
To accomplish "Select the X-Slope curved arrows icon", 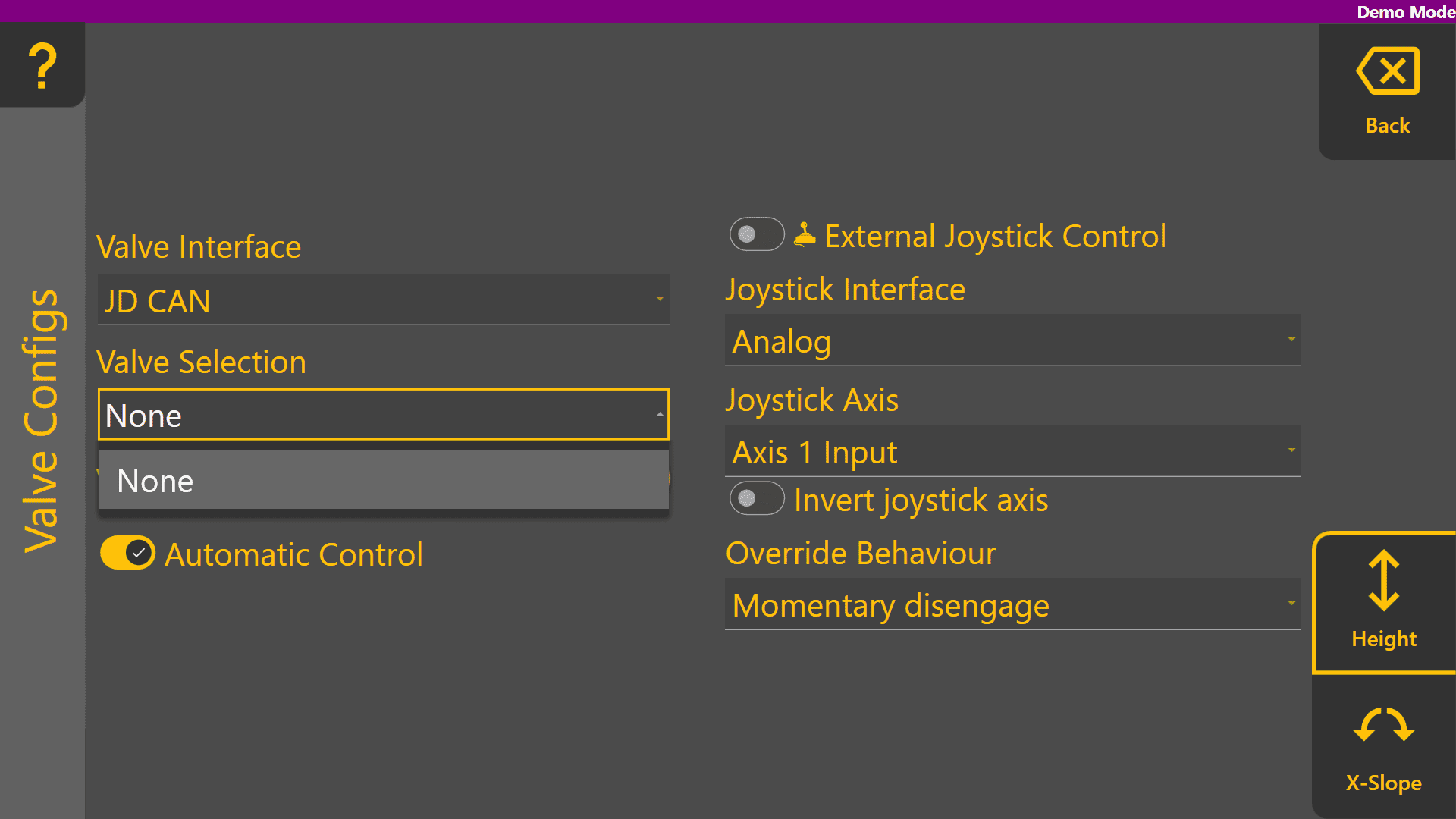I will [1383, 725].
